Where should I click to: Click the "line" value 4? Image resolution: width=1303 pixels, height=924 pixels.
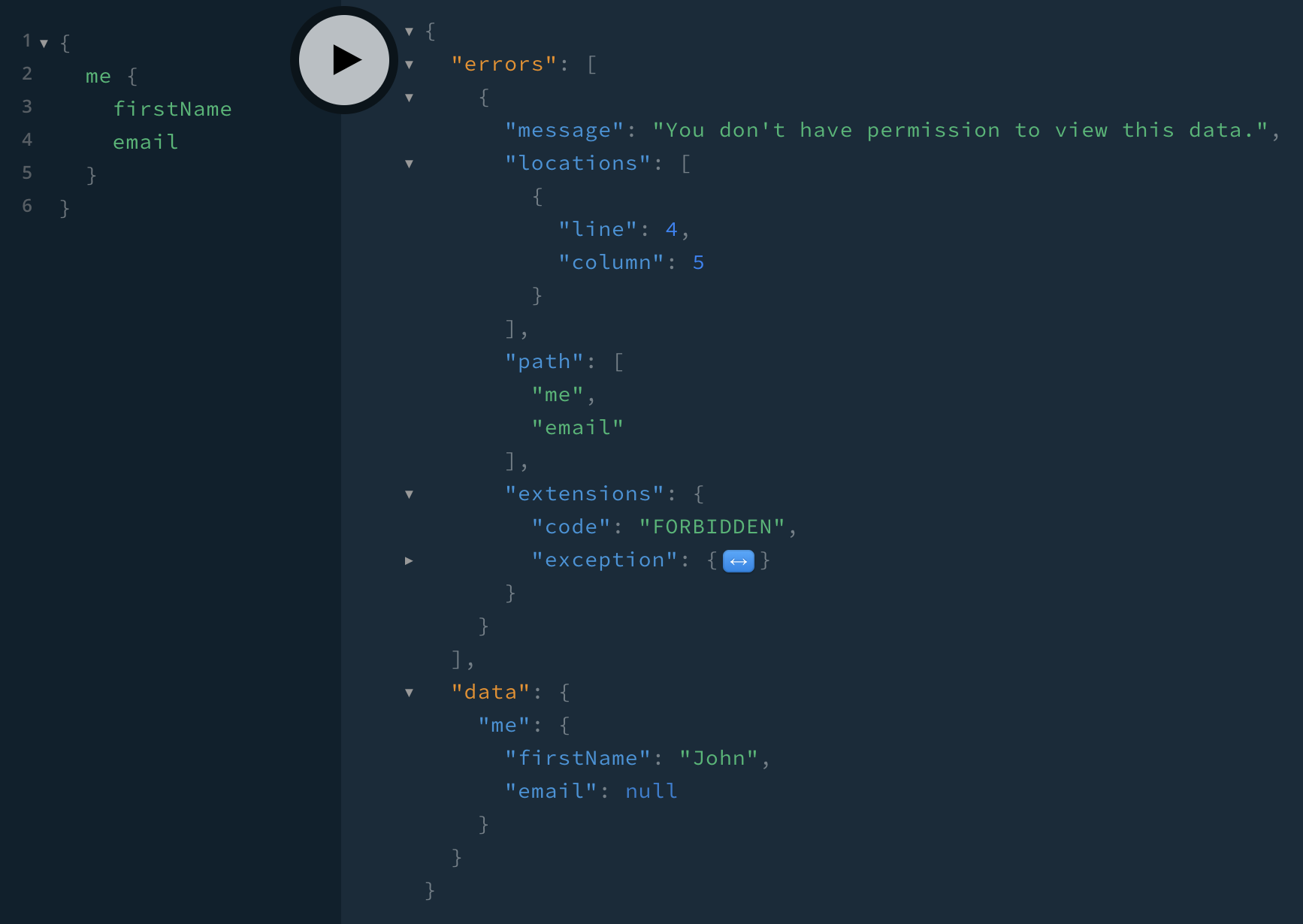coord(671,230)
